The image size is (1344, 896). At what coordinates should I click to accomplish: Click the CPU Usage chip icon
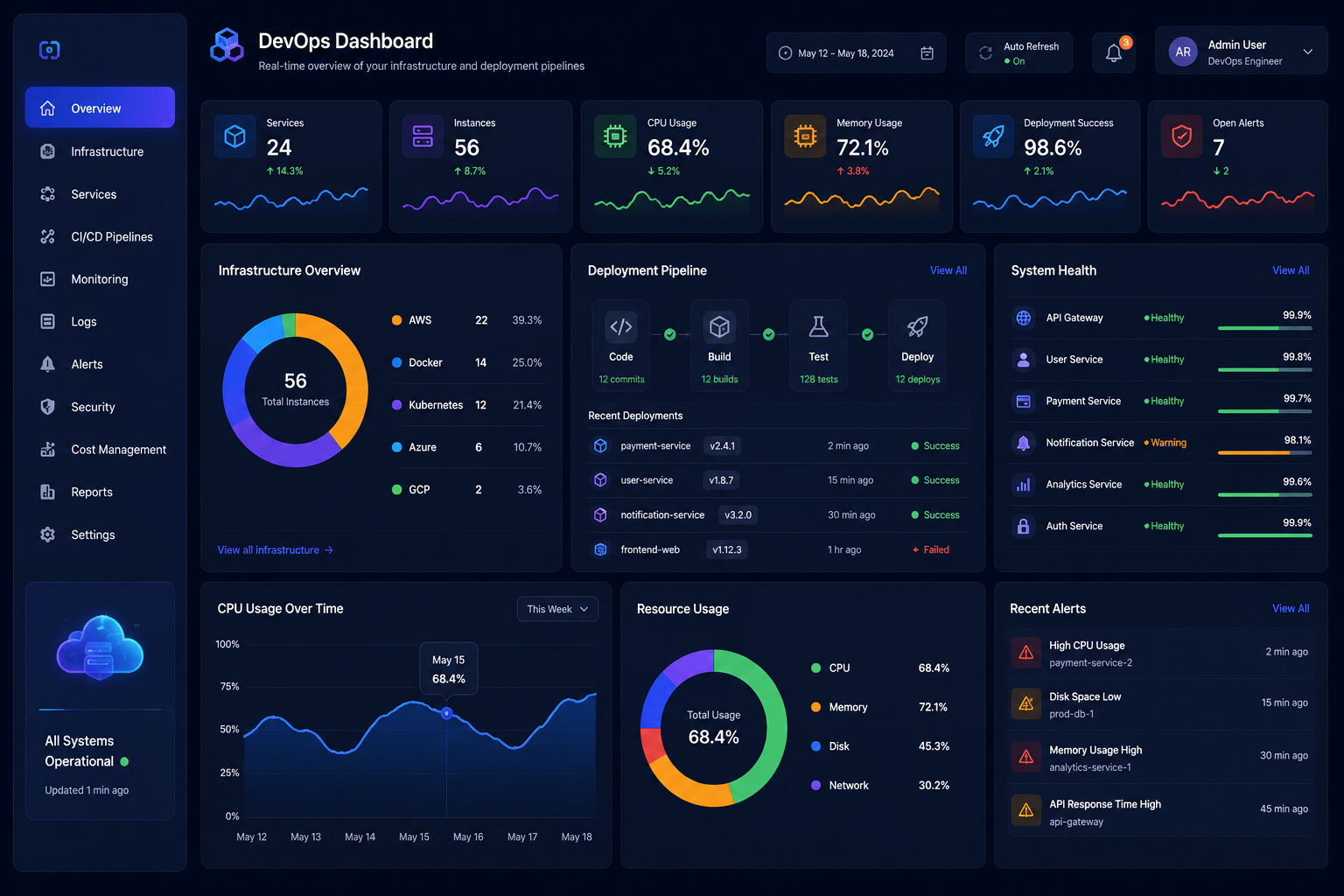click(615, 136)
